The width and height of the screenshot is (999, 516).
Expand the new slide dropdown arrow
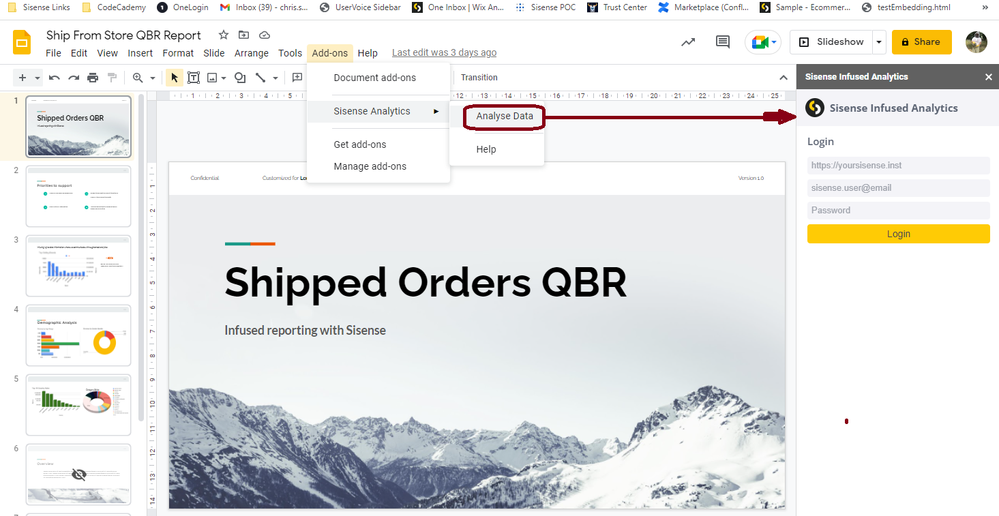pyautogui.click(x=37, y=77)
